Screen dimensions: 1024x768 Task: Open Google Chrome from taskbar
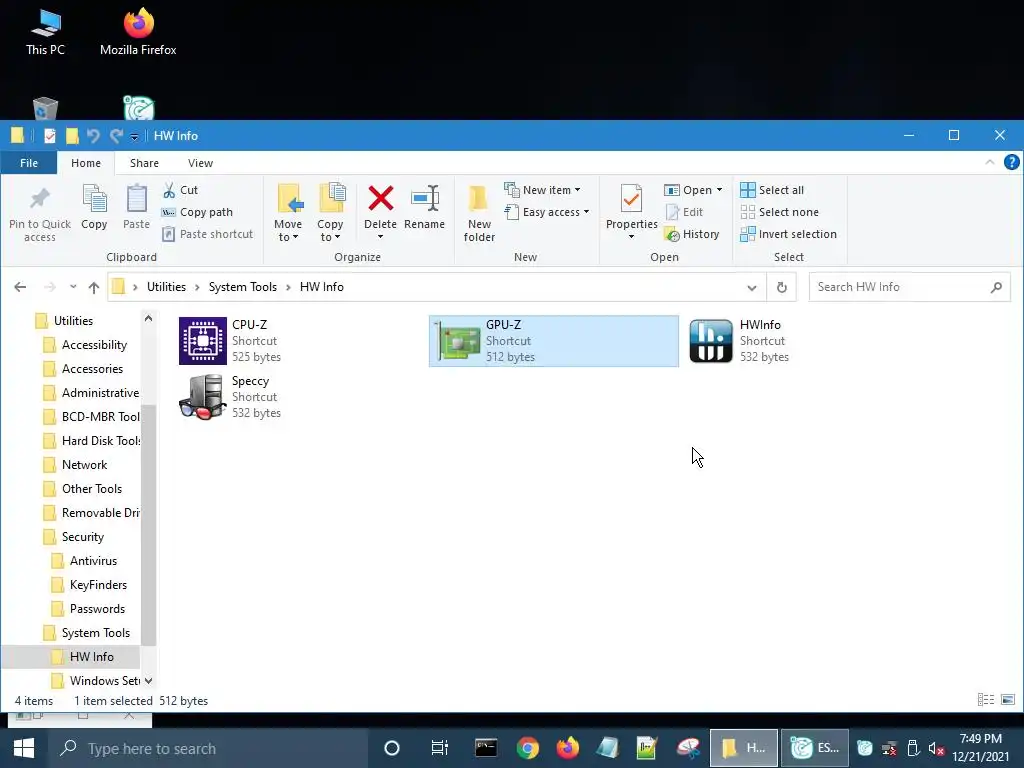click(527, 748)
